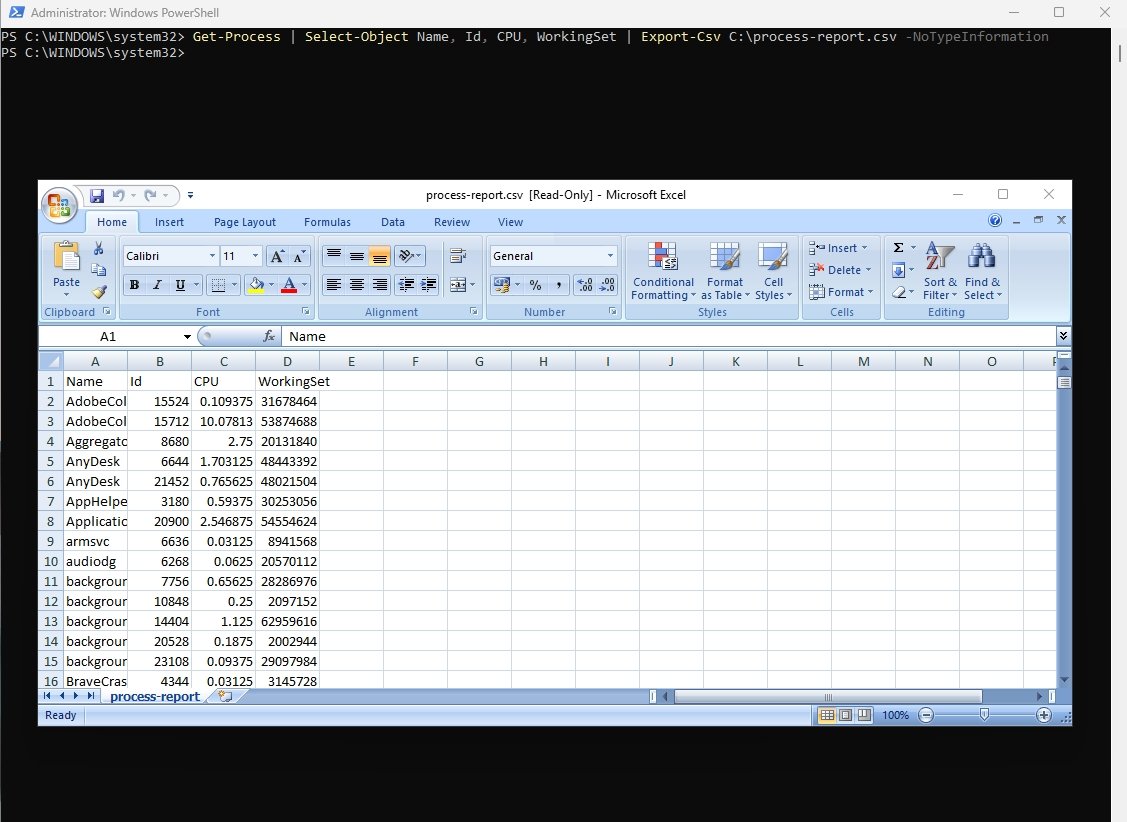This screenshot has width=1127, height=822.
Task: Merge and center selected cells
Action: (x=458, y=285)
